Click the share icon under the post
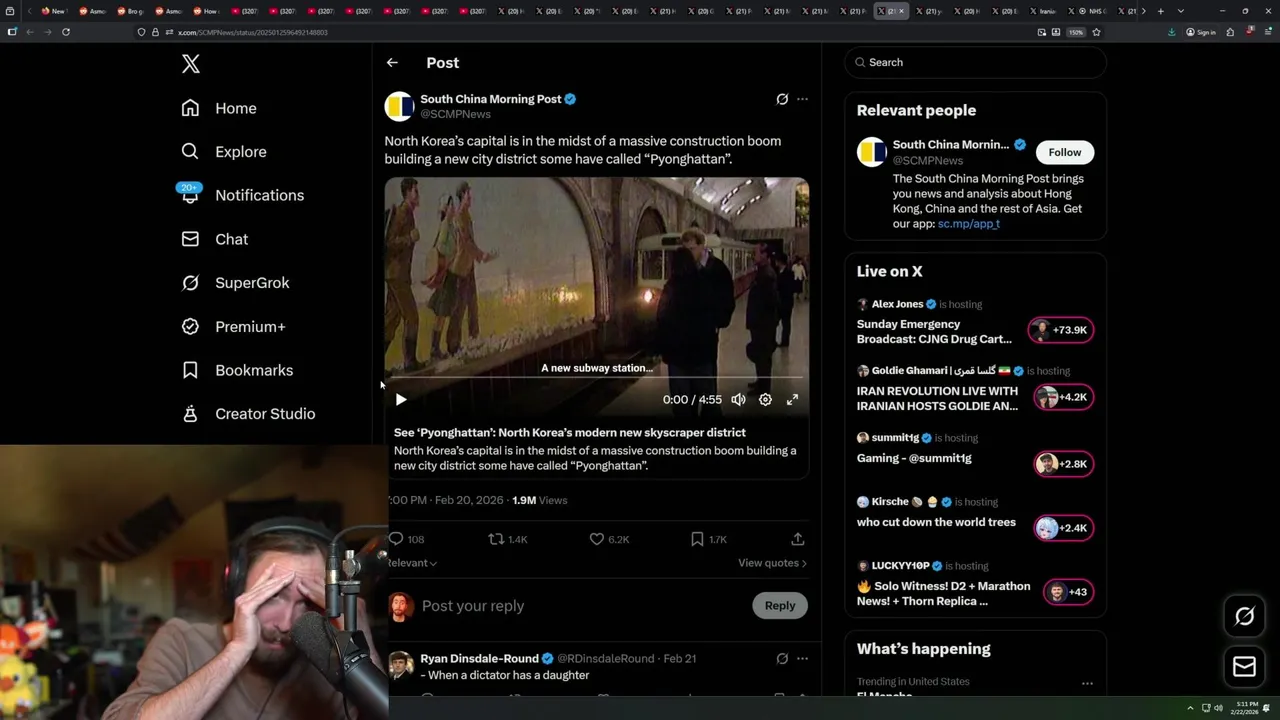1280x720 pixels. pos(798,539)
